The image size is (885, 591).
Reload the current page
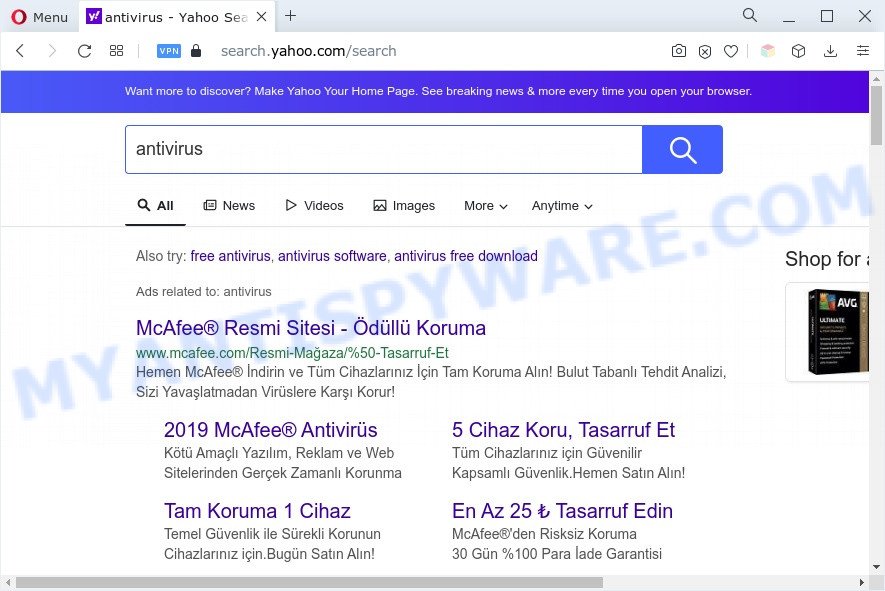tap(84, 51)
